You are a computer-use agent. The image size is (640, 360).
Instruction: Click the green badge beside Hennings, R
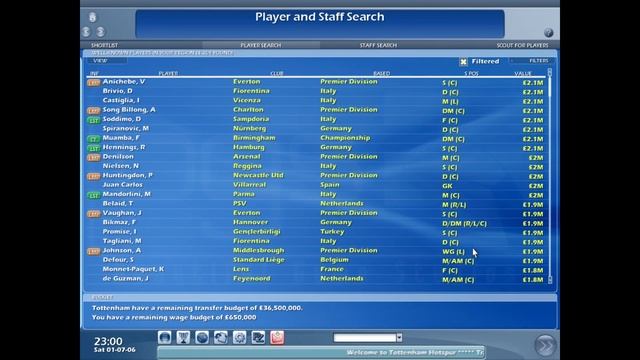tap(93, 148)
